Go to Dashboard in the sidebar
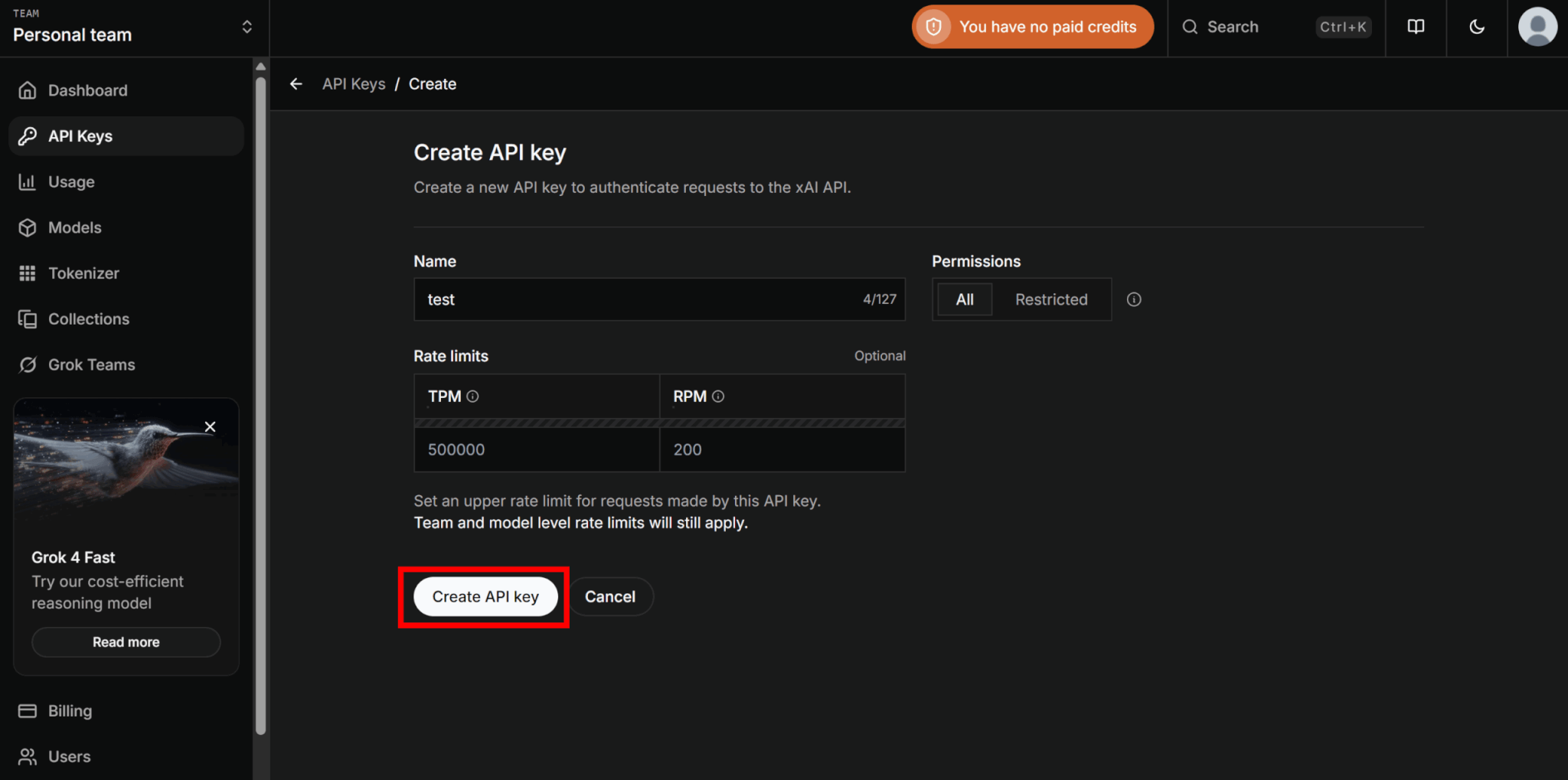1568x780 pixels. [x=87, y=90]
